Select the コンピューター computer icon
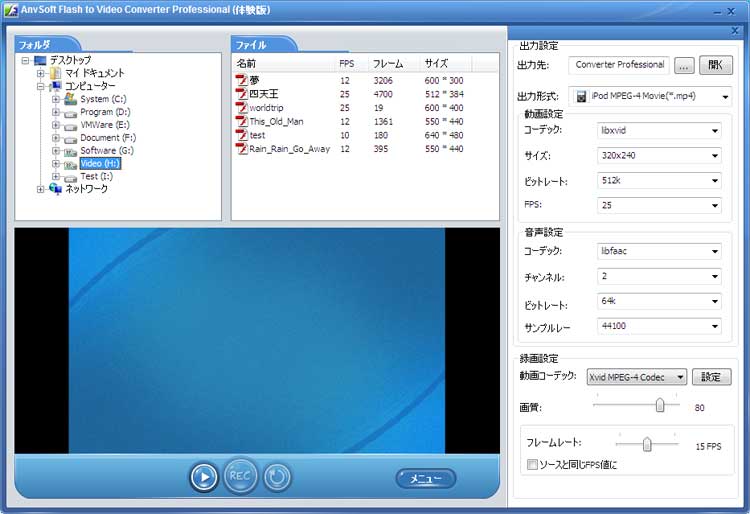750x514 pixels. tap(55, 86)
